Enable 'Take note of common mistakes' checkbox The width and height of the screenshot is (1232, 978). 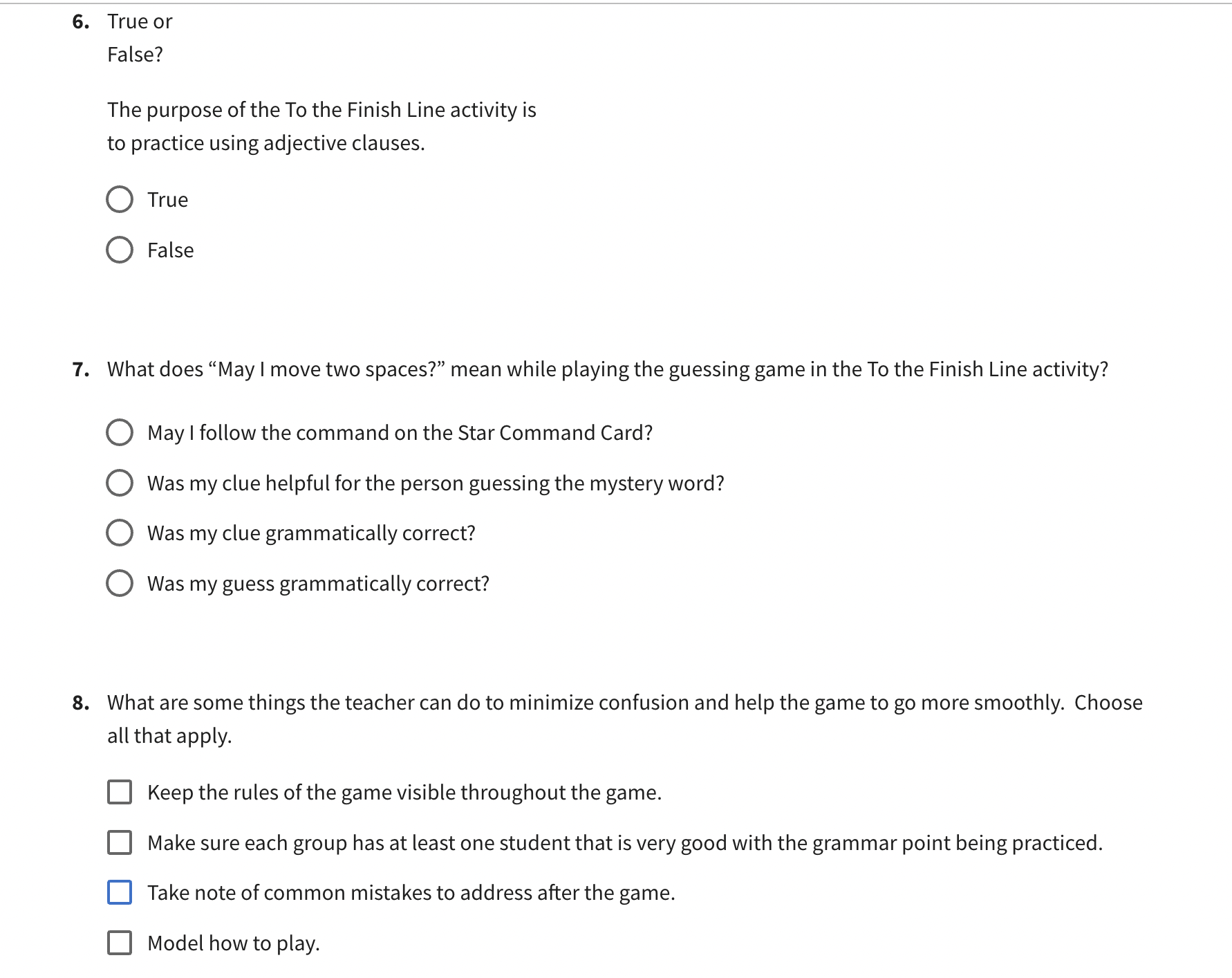(x=120, y=892)
